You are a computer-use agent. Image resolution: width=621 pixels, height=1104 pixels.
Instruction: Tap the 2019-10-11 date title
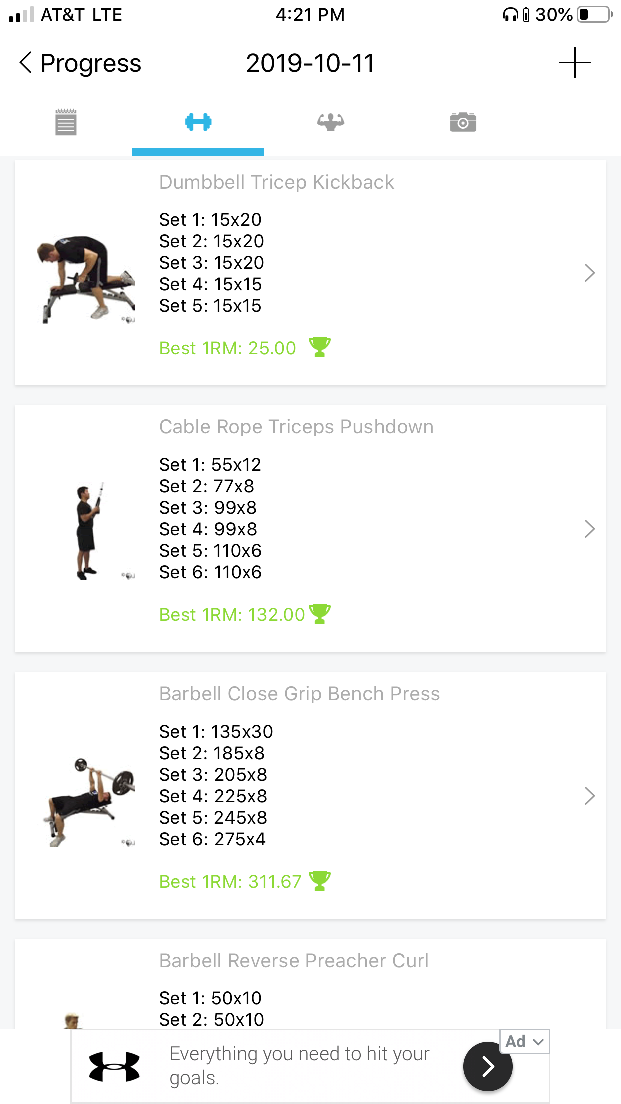click(310, 64)
